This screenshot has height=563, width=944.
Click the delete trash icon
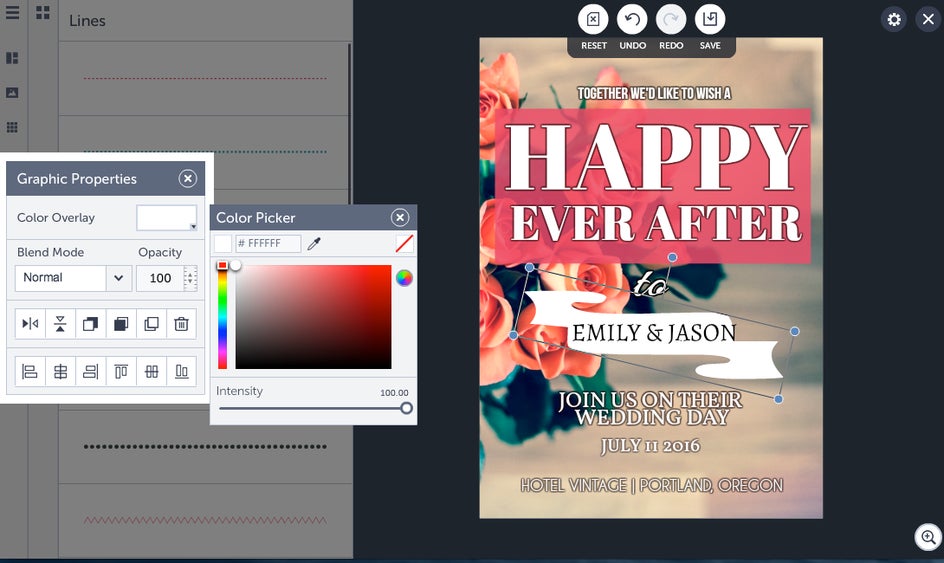181,324
